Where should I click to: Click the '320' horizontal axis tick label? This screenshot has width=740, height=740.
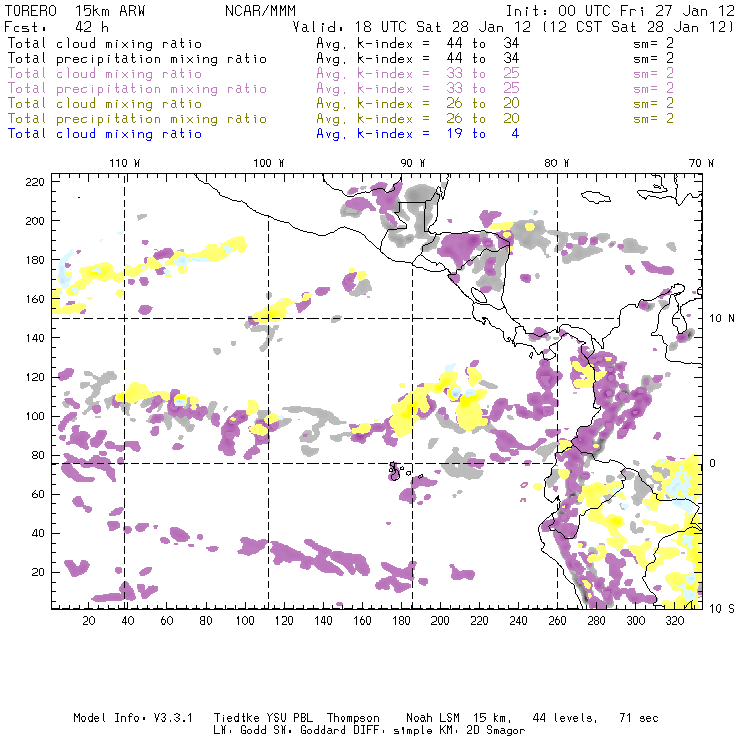(674, 621)
